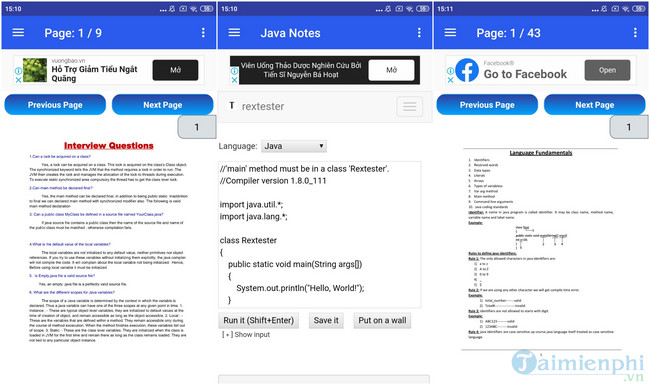Viewport: 650px width, 385px height.
Task: Click vuongbao.vn ad thumbnail image
Action: [35, 70]
